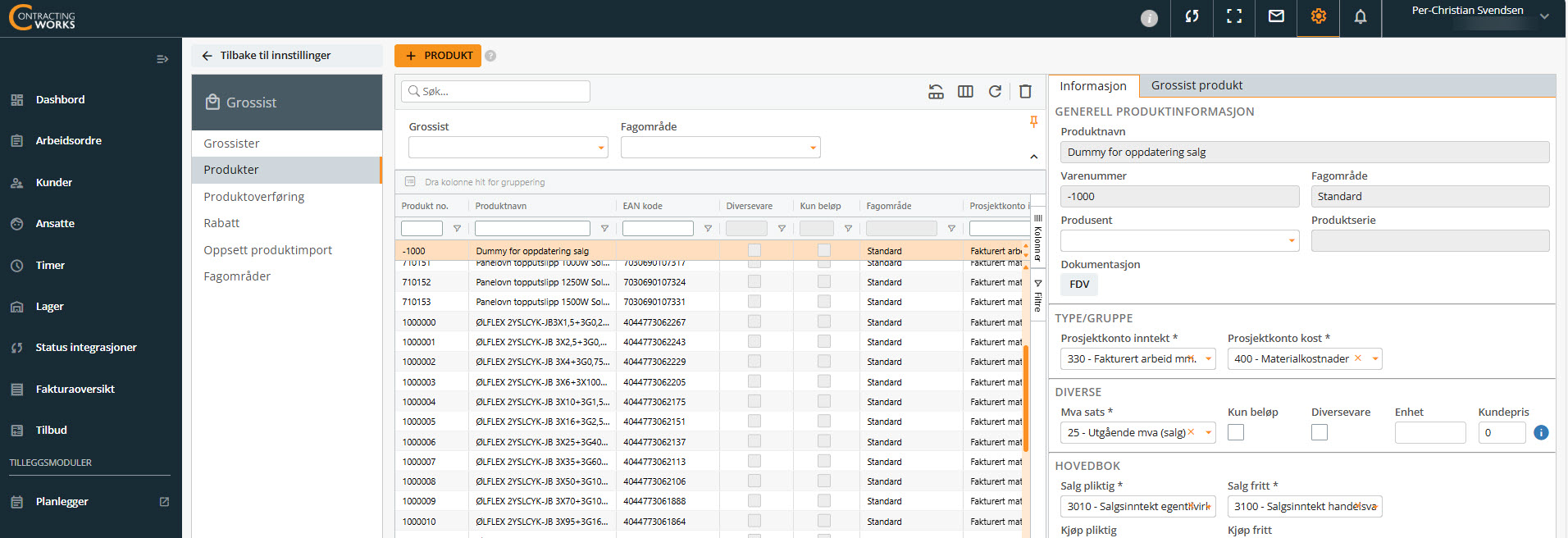The height and width of the screenshot is (538, 1568).
Task: Open the mail envelope icon
Action: (1276, 16)
